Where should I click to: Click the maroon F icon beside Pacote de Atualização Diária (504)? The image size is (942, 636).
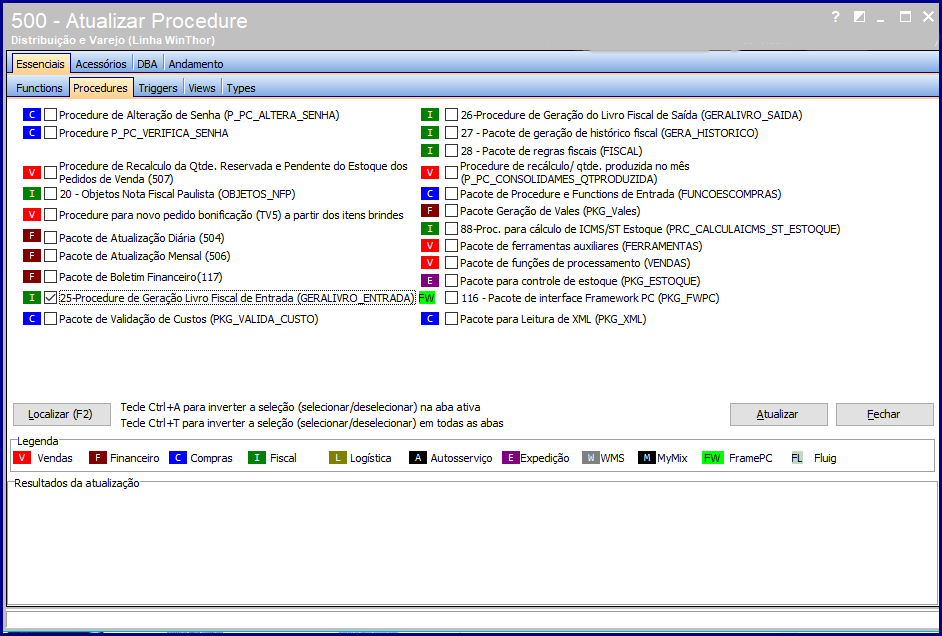click(32, 236)
